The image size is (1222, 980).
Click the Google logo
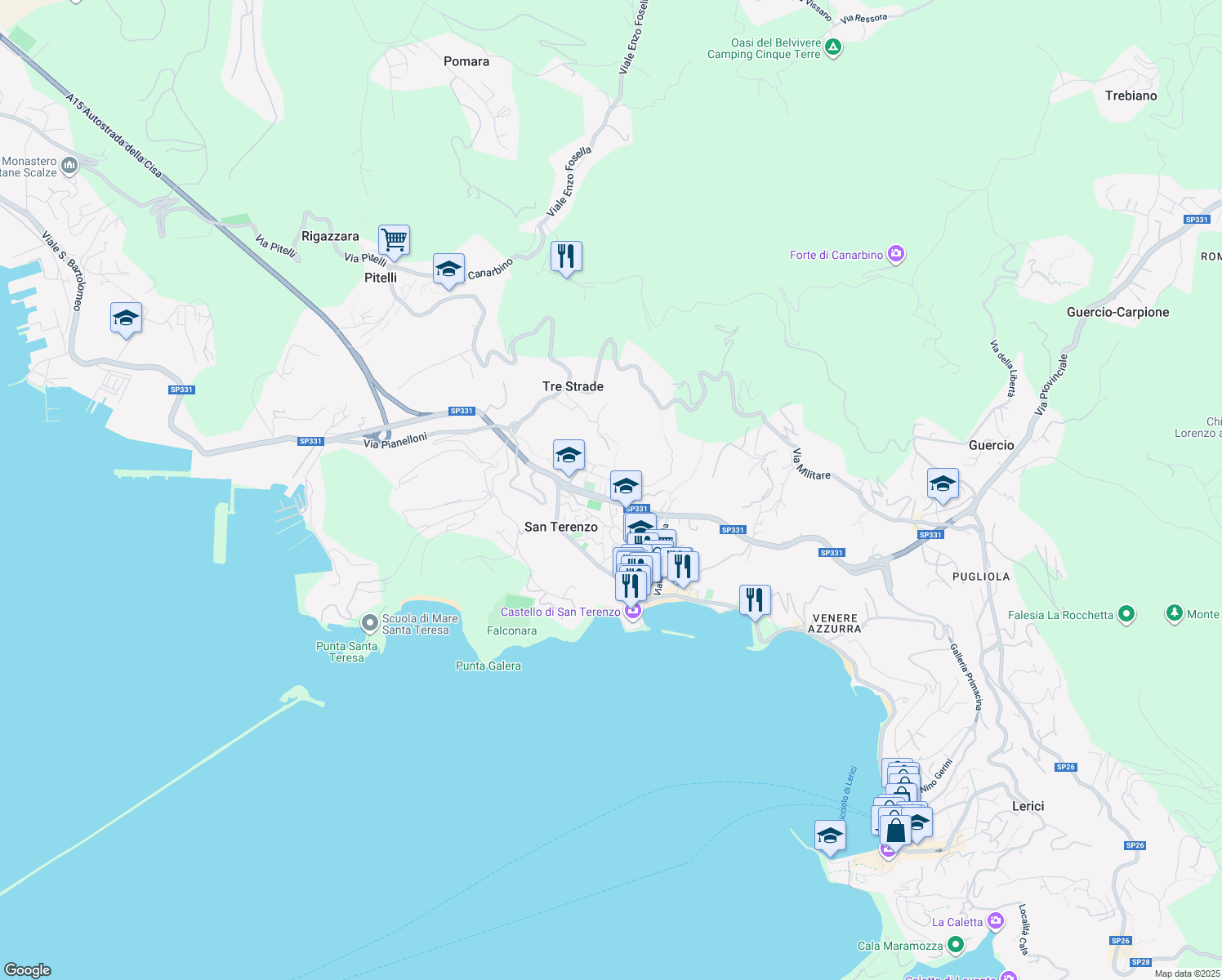tap(28, 970)
